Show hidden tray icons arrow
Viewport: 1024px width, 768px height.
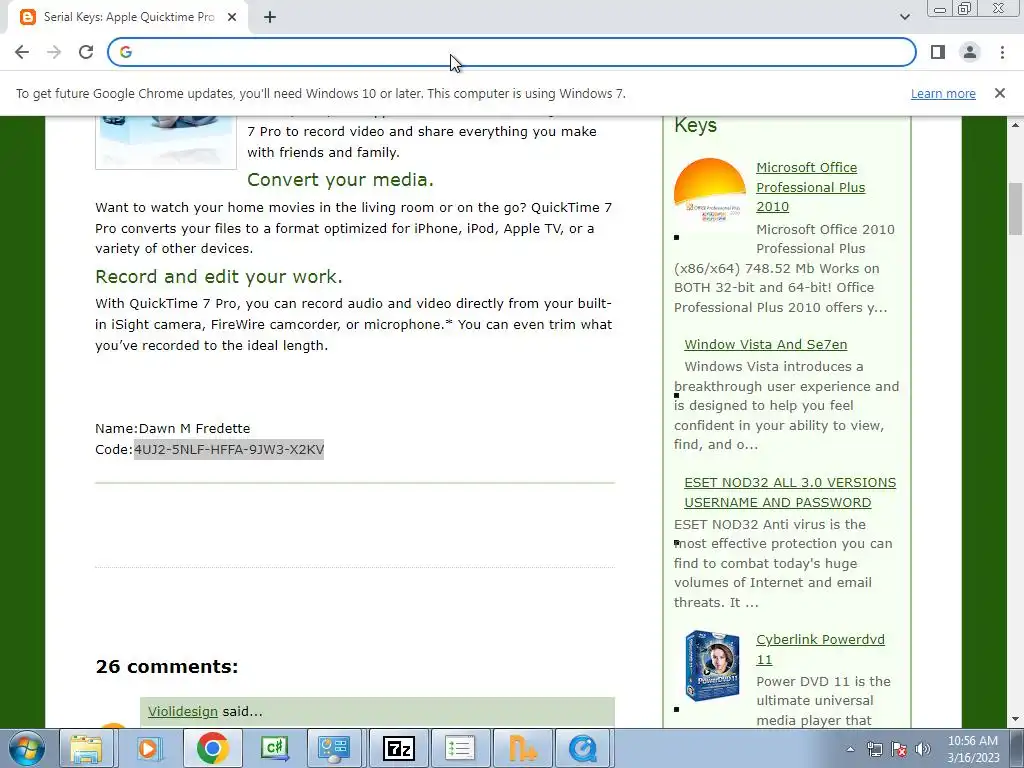click(850, 749)
